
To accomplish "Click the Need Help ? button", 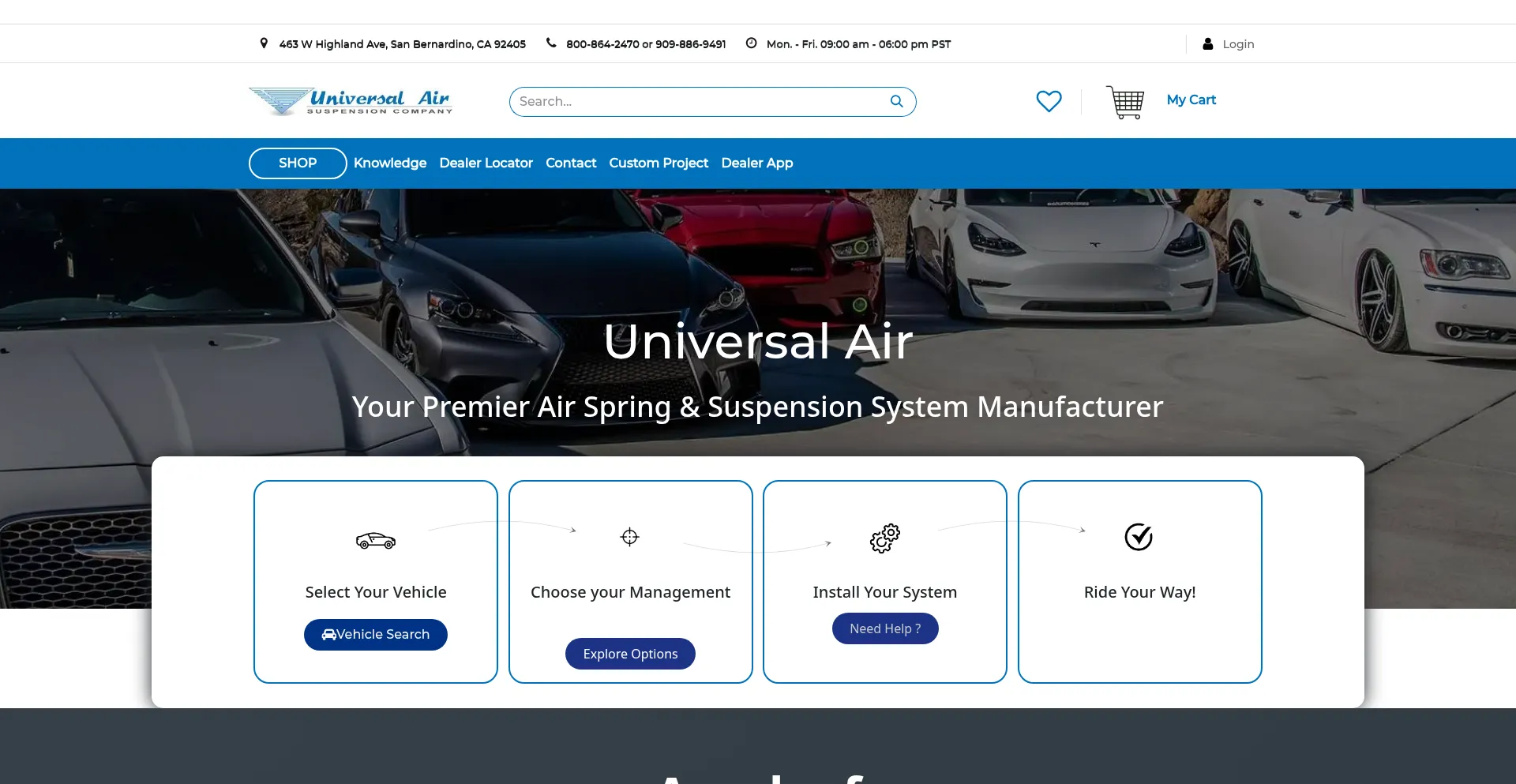I will pyautogui.click(x=885, y=628).
